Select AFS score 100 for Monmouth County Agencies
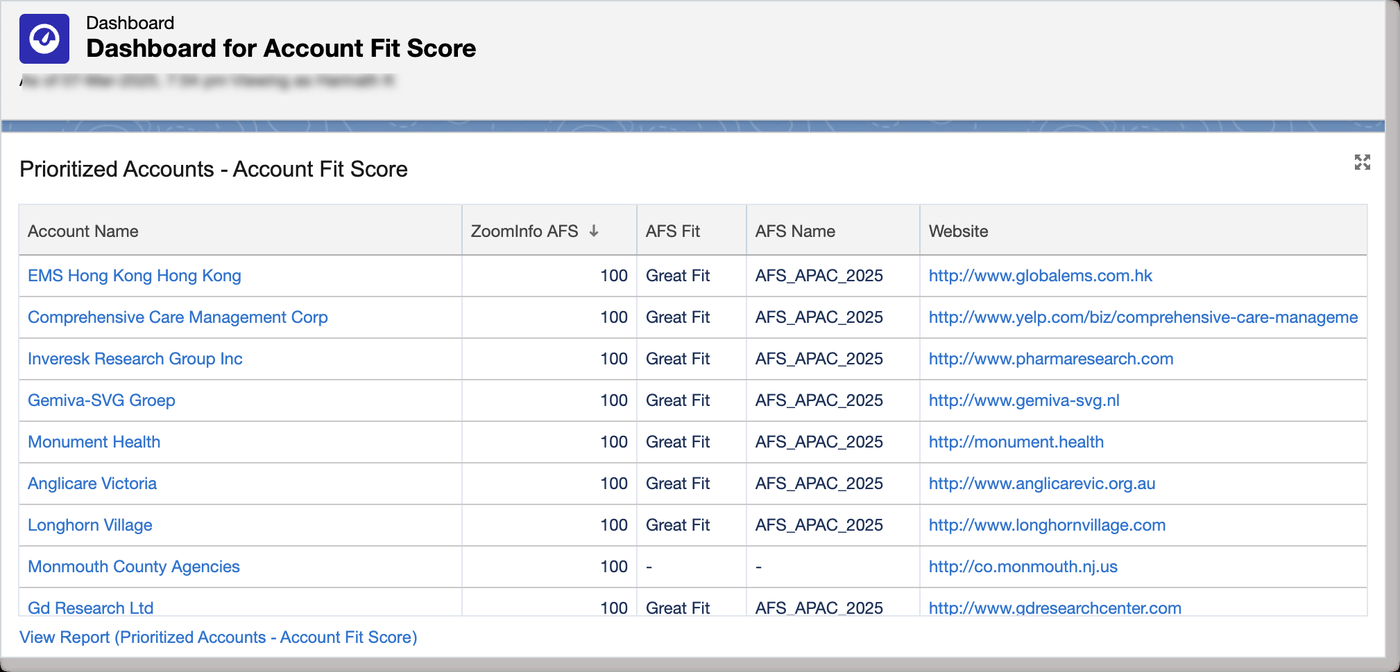Screen dimensions: 1400x672 (549, 566)
